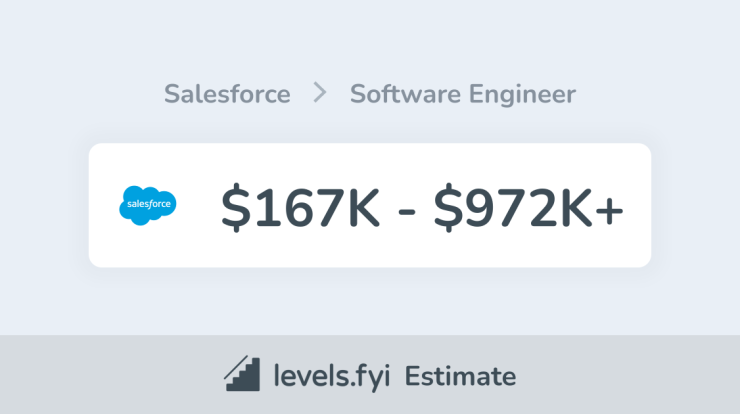The width and height of the screenshot is (740, 414).
Task: Click the plus sign after $972K
Action: [609, 210]
